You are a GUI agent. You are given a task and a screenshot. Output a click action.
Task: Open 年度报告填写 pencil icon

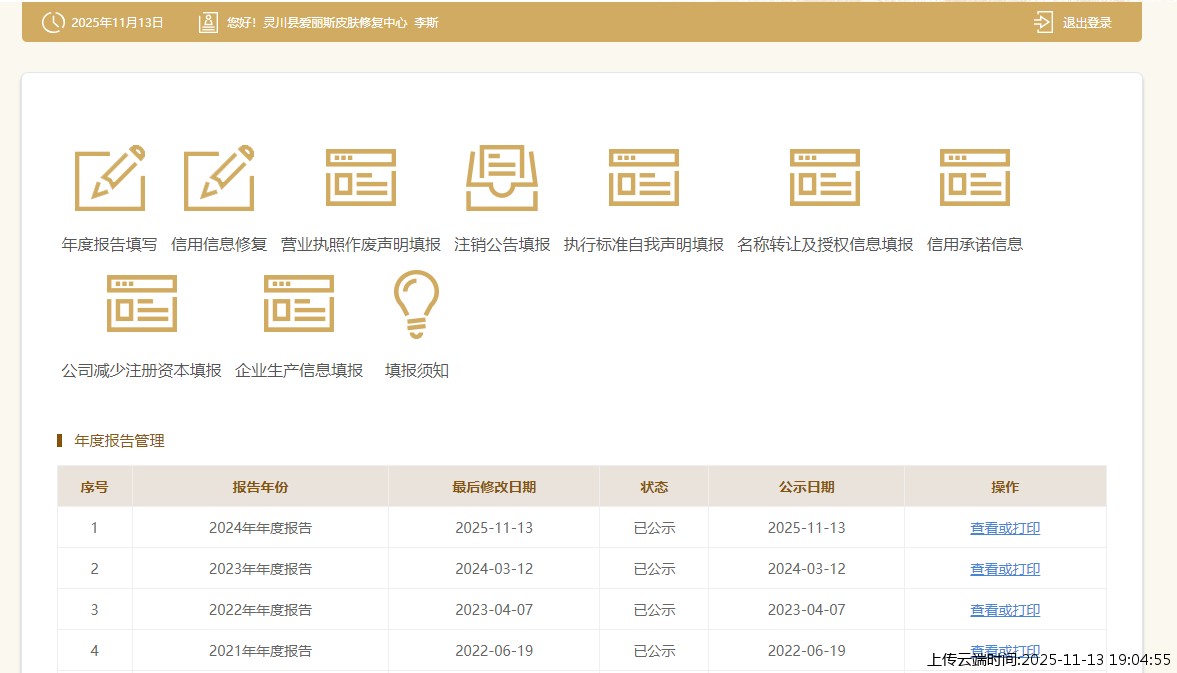pos(110,178)
